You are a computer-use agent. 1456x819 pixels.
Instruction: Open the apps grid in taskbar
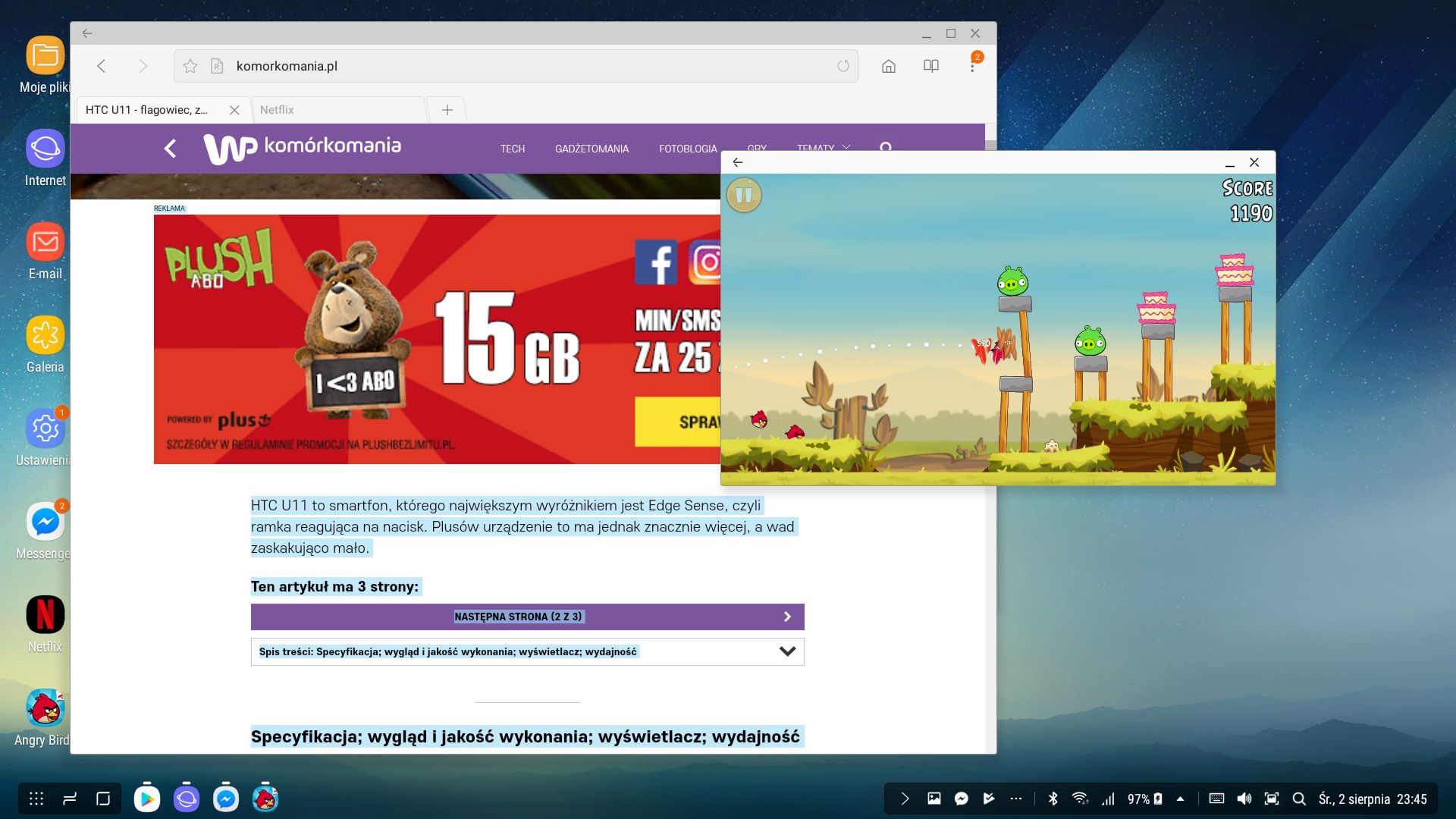point(36,799)
